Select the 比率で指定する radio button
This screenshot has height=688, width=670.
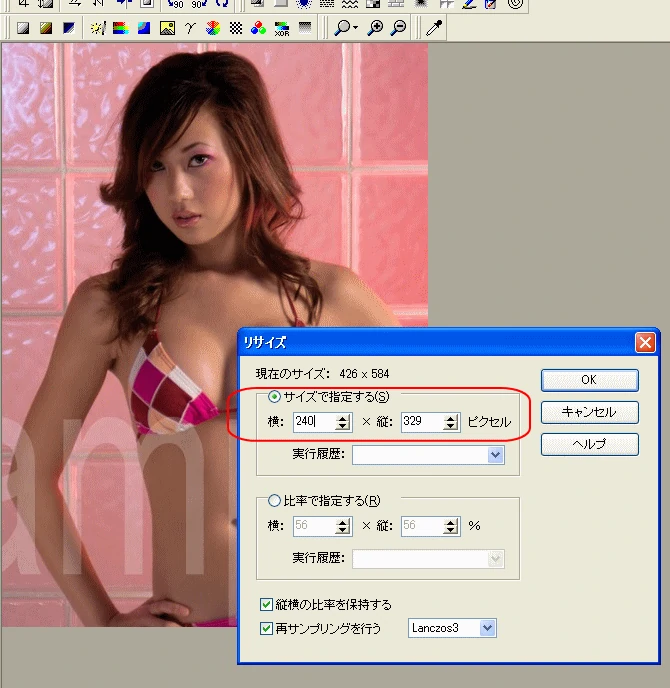(x=275, y=501)
